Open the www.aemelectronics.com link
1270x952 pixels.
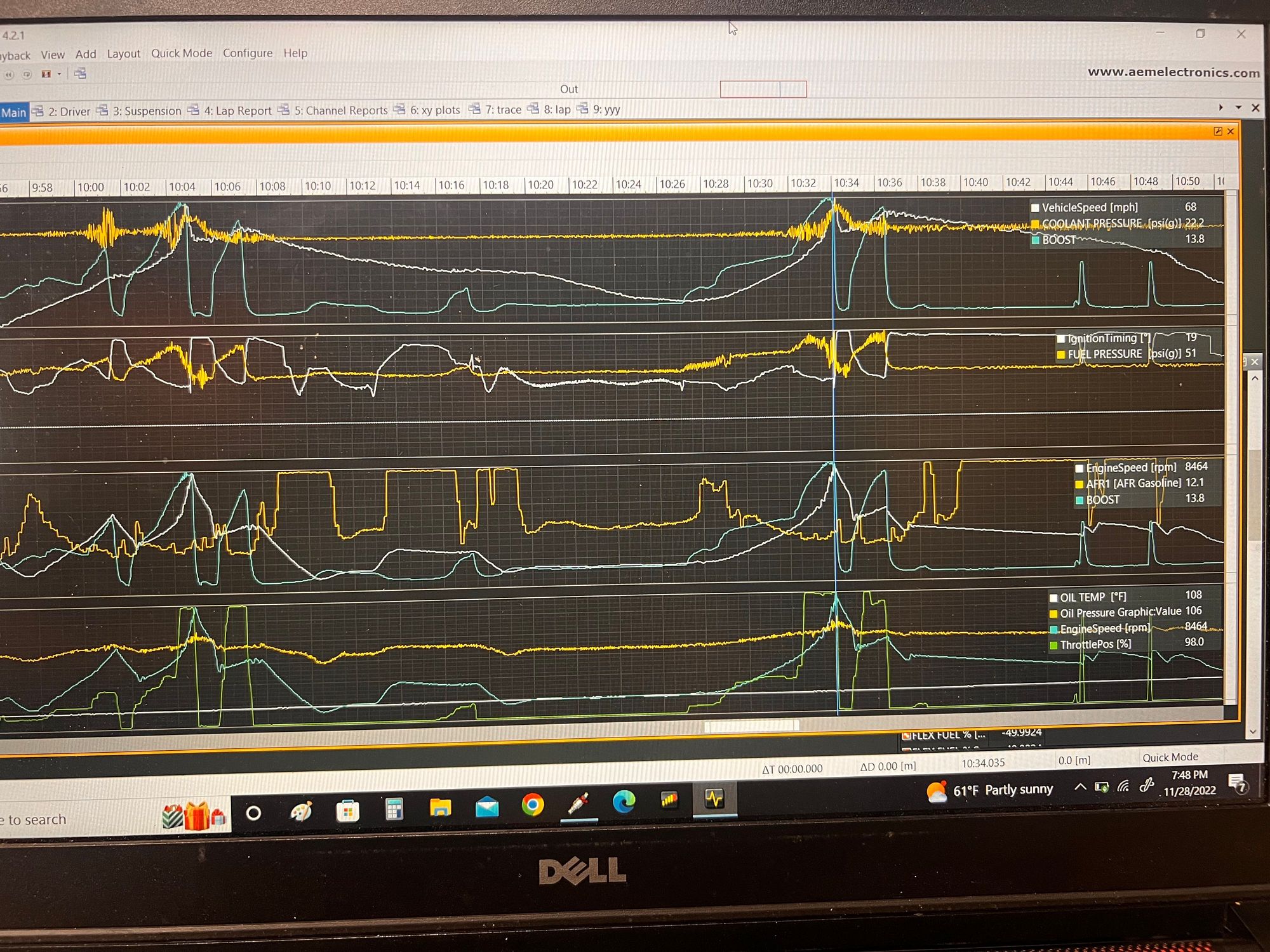pyautogui.click(x=1173, y=72)
